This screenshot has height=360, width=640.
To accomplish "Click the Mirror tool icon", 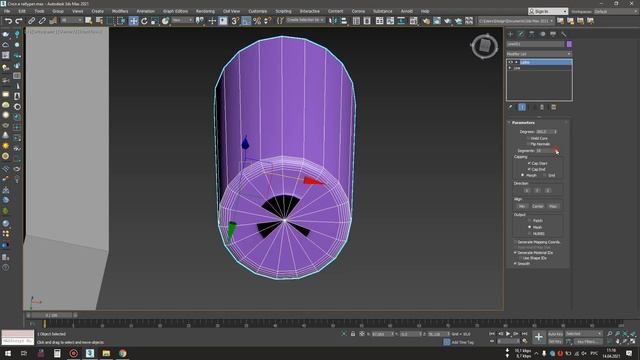I will pyautogui.click(x=333, y=21).
